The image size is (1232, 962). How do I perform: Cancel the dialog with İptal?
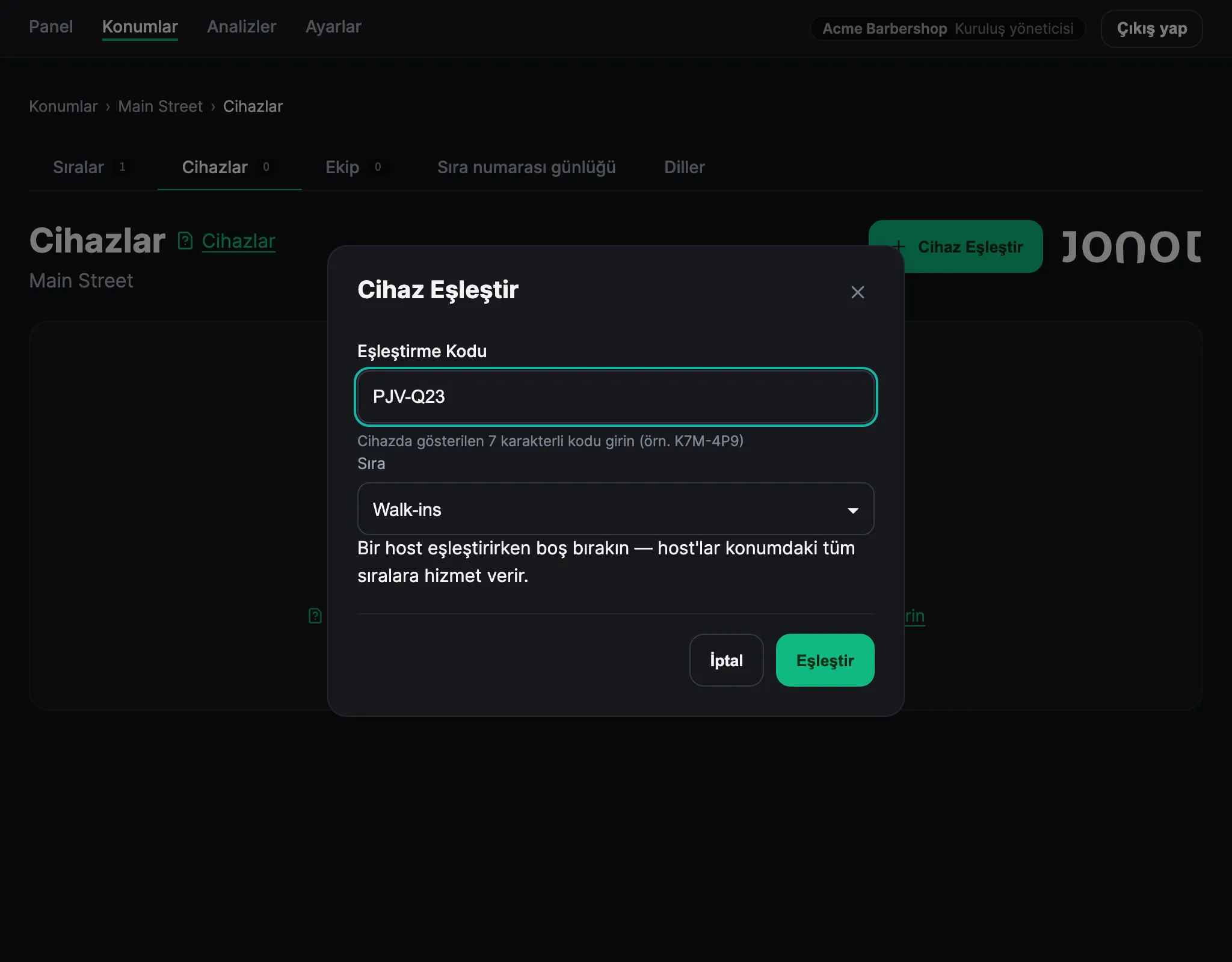coord(726,660)
